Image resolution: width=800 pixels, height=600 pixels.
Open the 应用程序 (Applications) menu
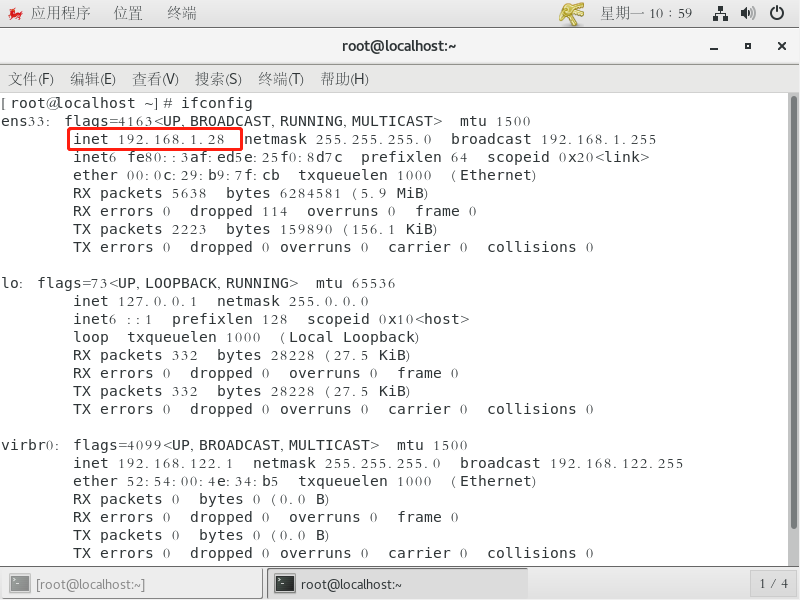point(60,13)
